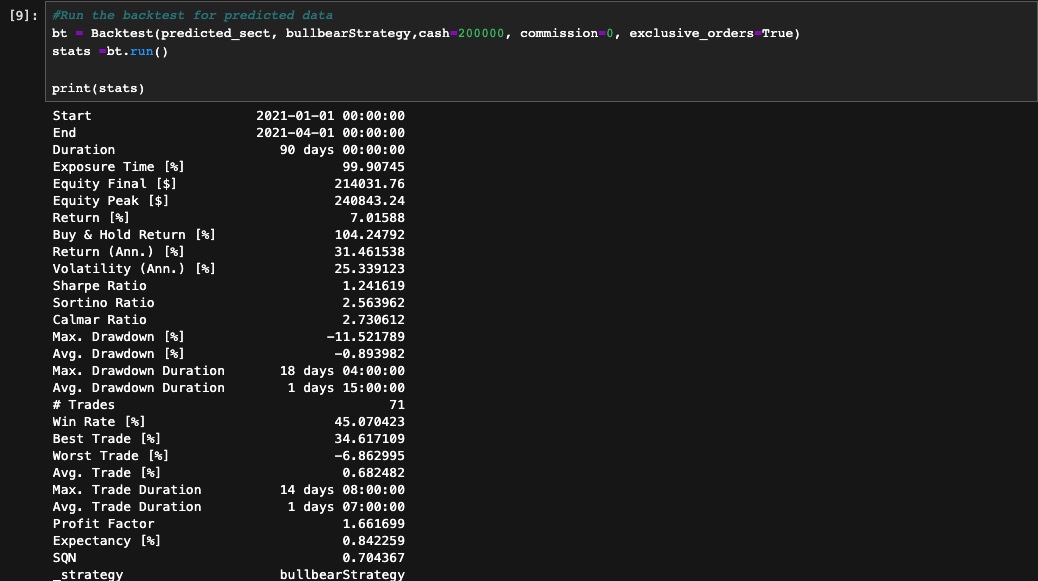The image size is (1038, 581).
Task: Click Max. Drawdown Duration '18 days 04:00:00'
Action: tap(342, 371)
